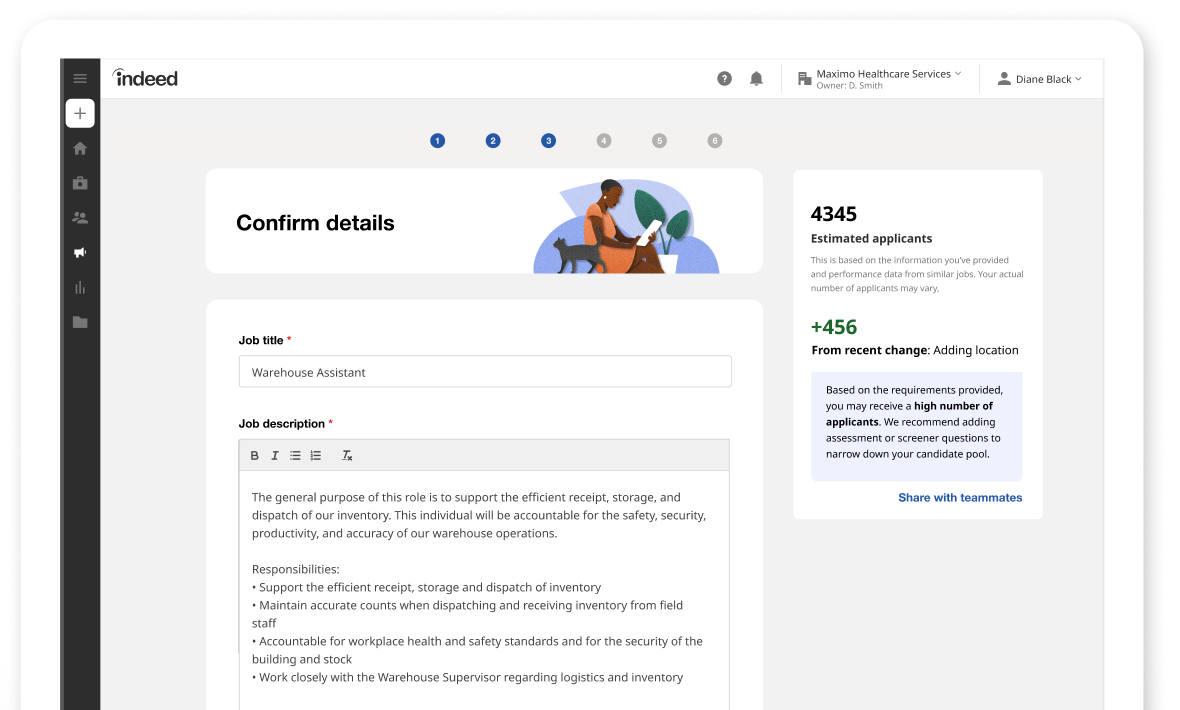Image resolution: width=1180 pixels, height=710 pixels.
Task: Go to step 4 in progress indicator
Action: click(604, 141)
